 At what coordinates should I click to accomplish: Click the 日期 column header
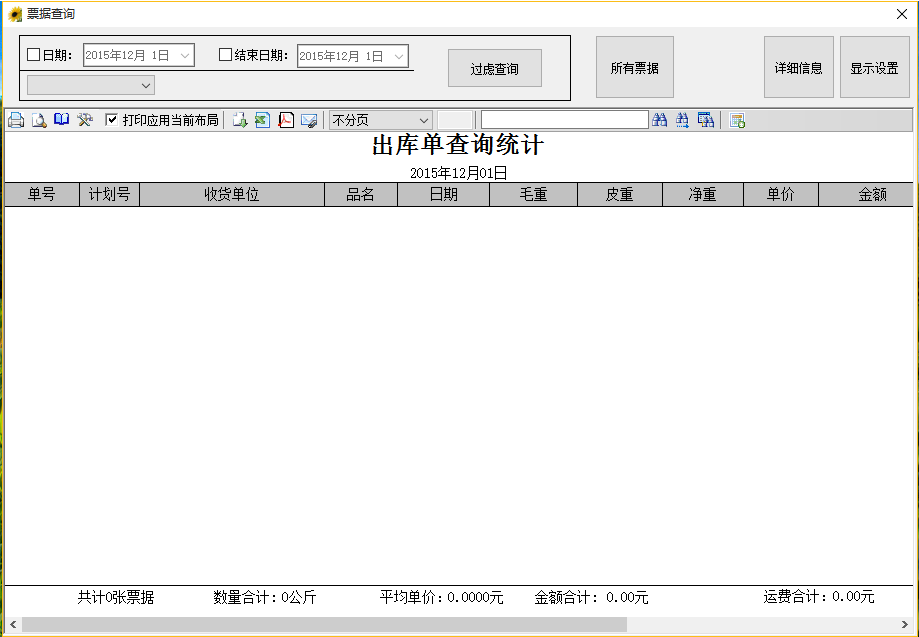[443, 195]
